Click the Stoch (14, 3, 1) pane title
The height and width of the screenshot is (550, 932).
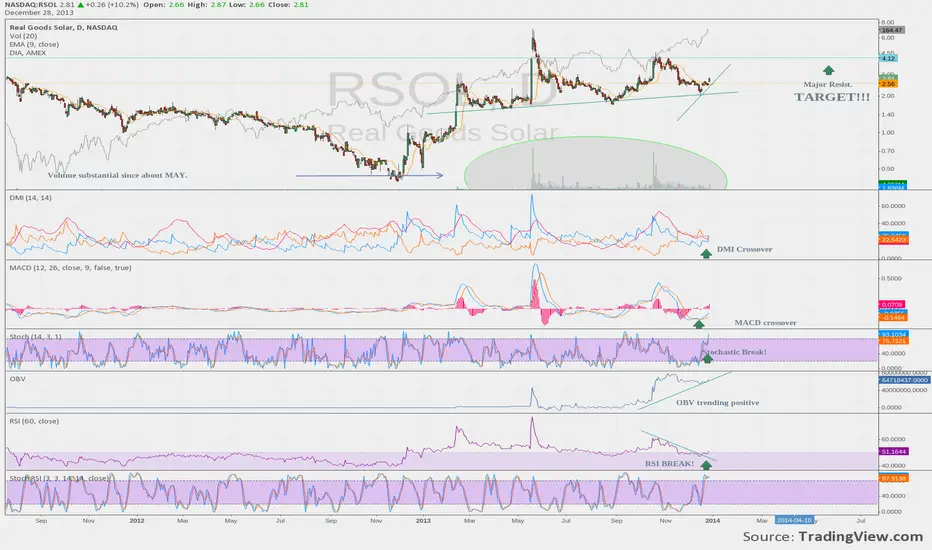point(36,337)
